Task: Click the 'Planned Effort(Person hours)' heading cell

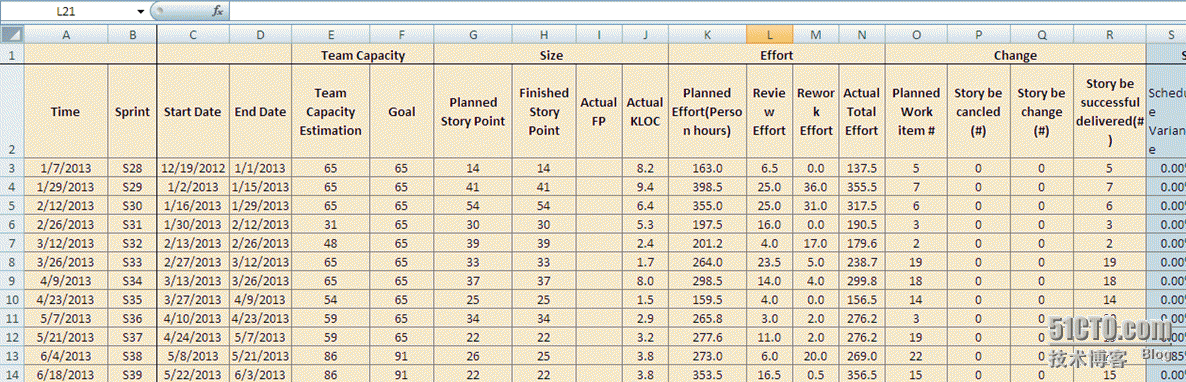Action: [x=707, y=112]
